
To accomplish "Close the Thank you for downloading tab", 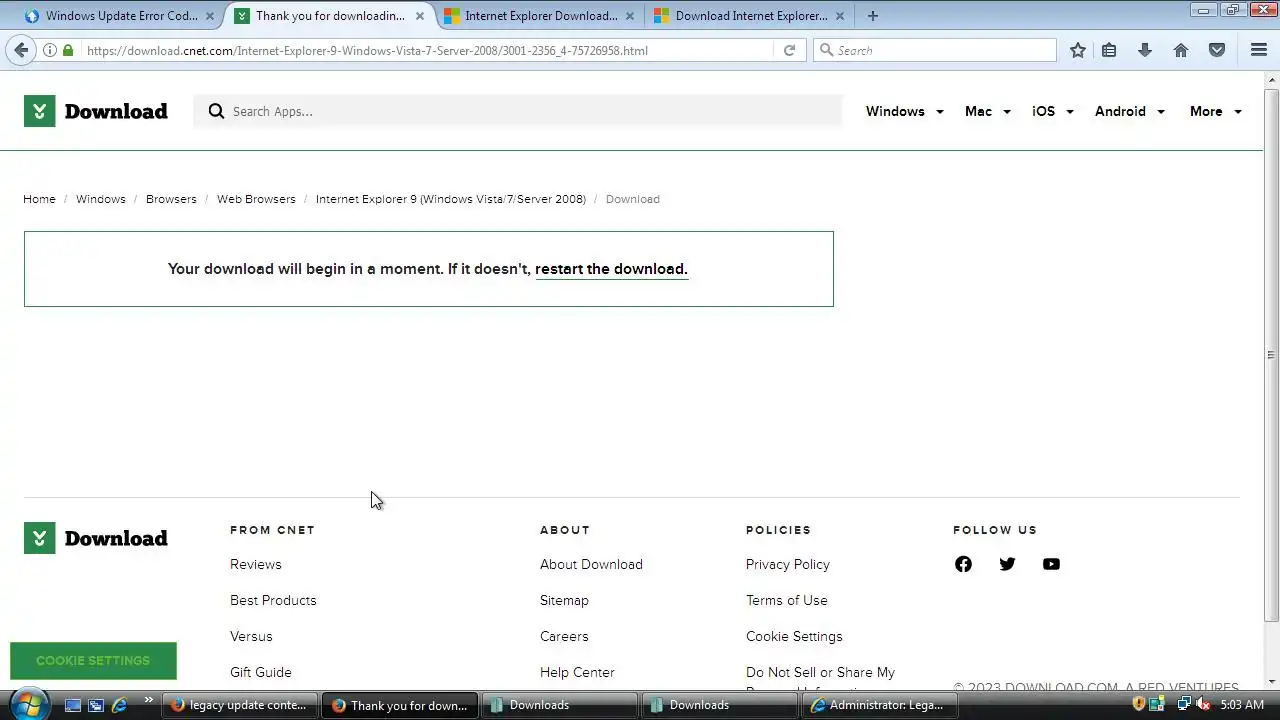I will coord(420,16).
